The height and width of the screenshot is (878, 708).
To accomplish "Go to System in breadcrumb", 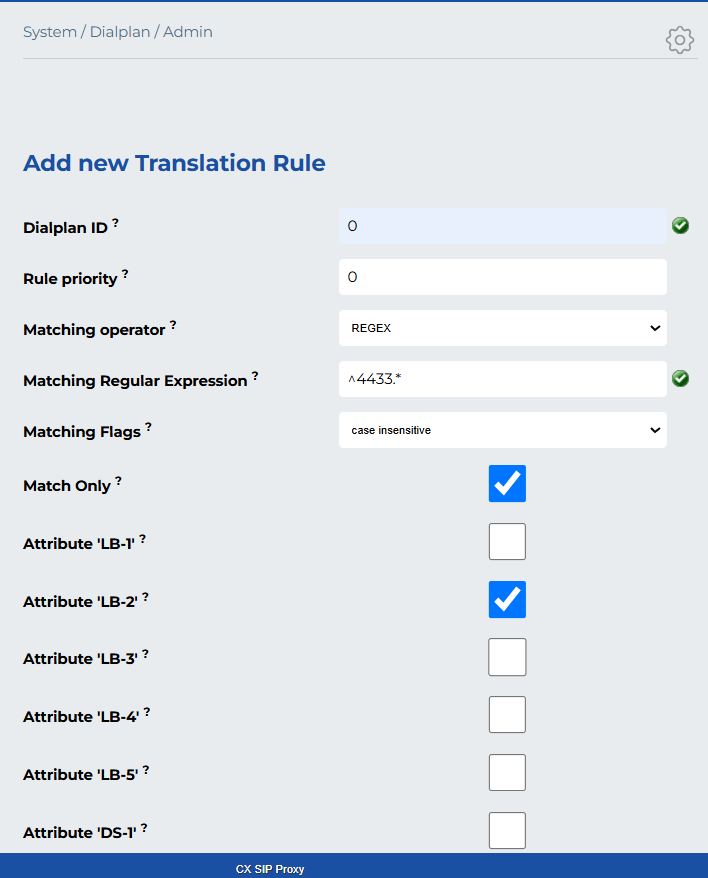I will point(49,32).
